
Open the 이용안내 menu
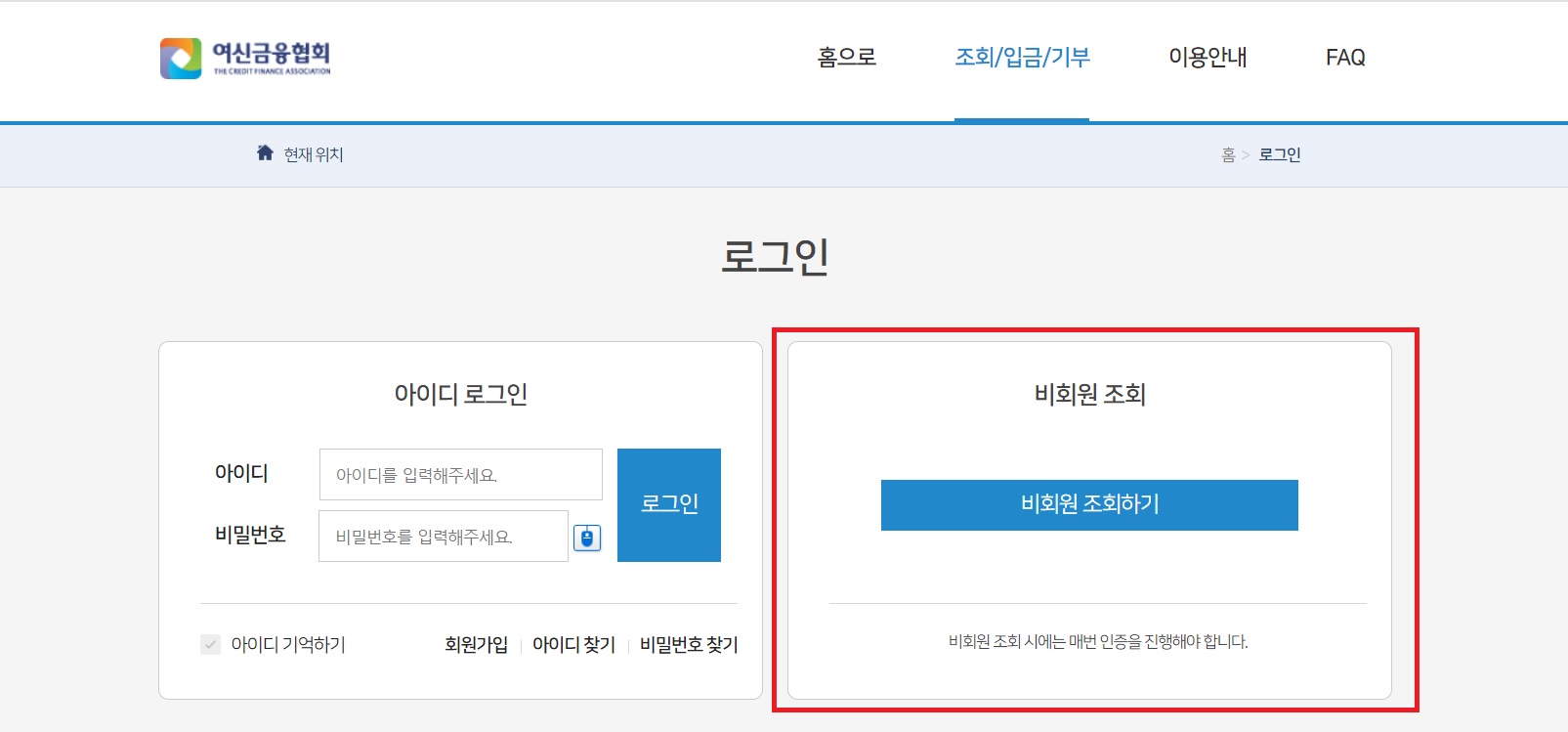pos(1208,58)
